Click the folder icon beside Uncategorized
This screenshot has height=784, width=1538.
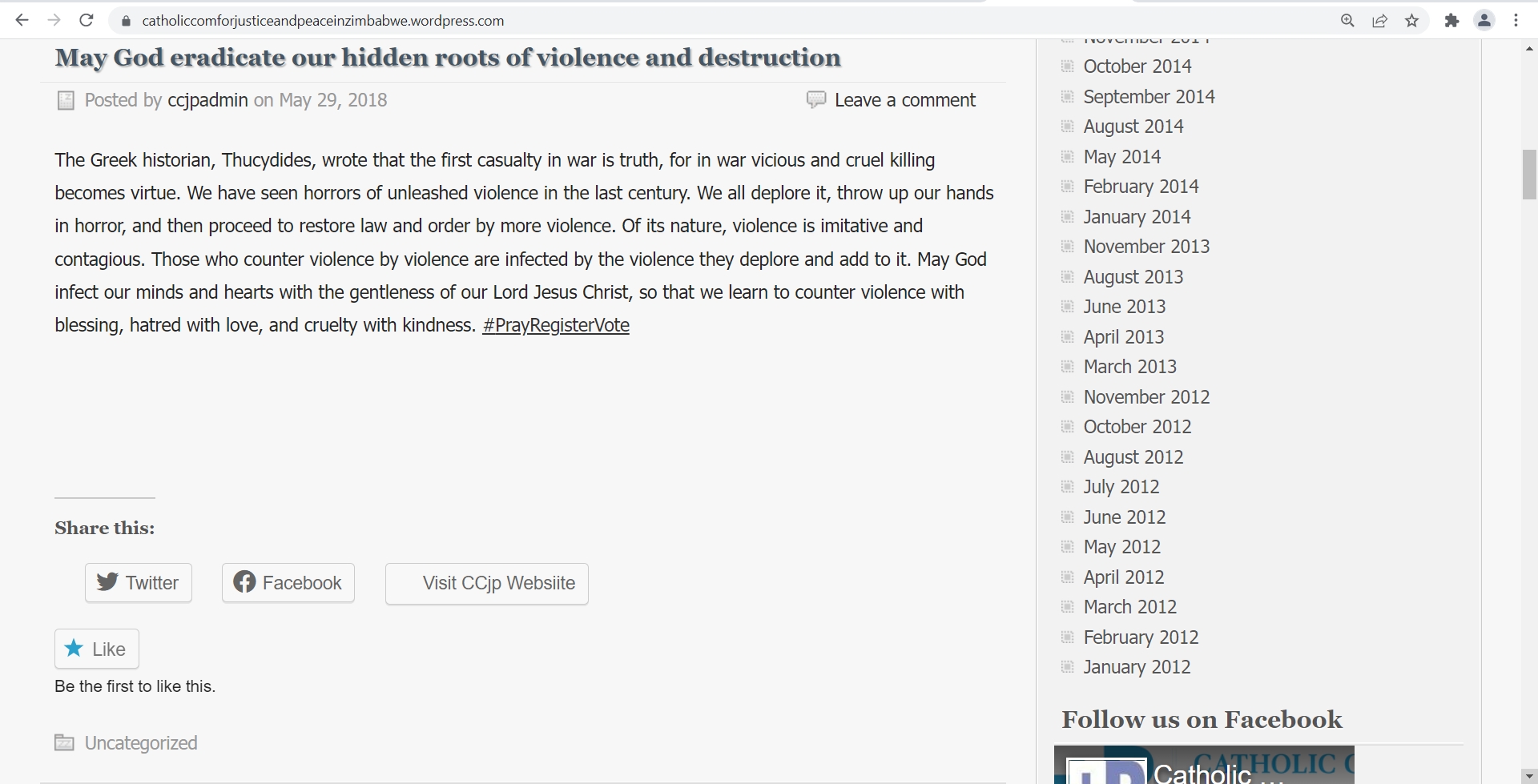pos(64,743)
